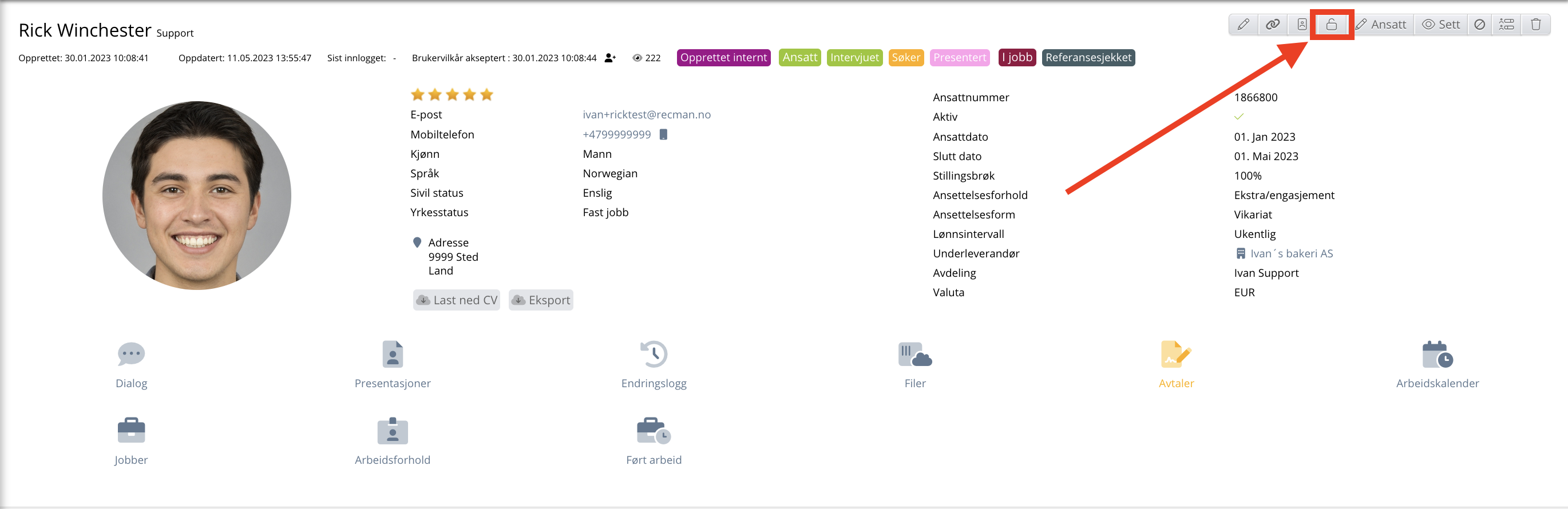1568x509 pixels.
Task: Click the five-star rating
Action: pos(452,94)
